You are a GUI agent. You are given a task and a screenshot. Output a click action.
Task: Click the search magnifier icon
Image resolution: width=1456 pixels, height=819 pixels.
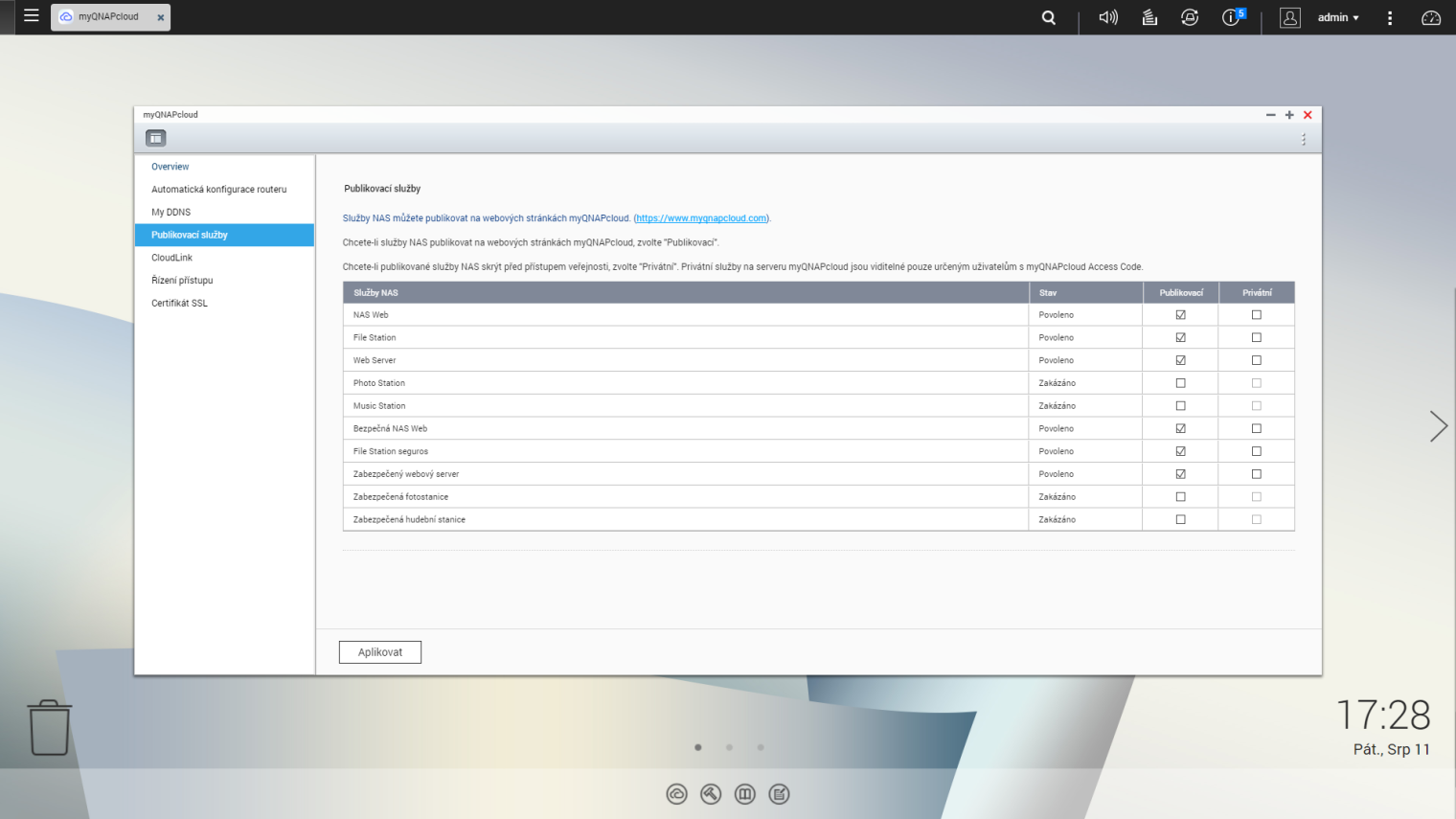pyautogui.click(x=1049, y=17)
